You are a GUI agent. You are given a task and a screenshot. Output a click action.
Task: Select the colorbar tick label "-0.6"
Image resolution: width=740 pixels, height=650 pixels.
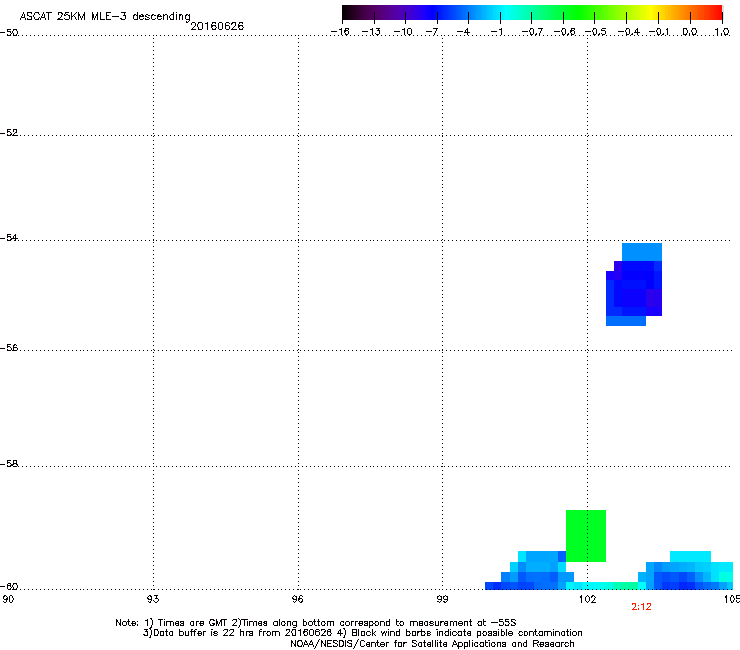click(564, 32)
